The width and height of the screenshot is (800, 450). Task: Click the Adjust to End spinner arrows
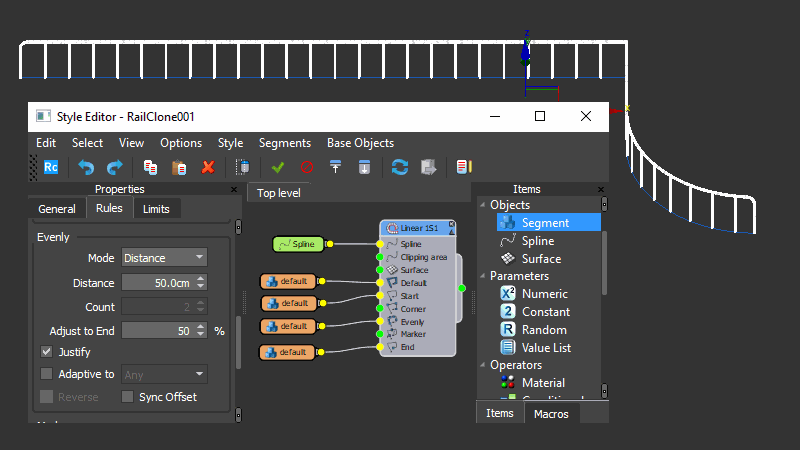pos(201,330)
